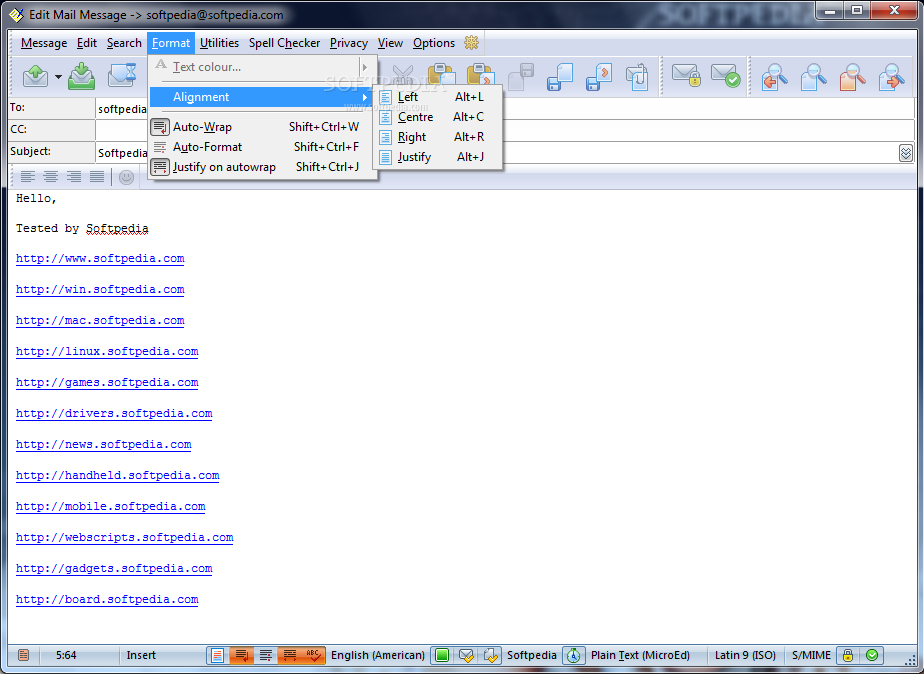Open the http://board.softpedia.com link
The width and height of the screenshot is (924, 674).
[x=107, y=600]
